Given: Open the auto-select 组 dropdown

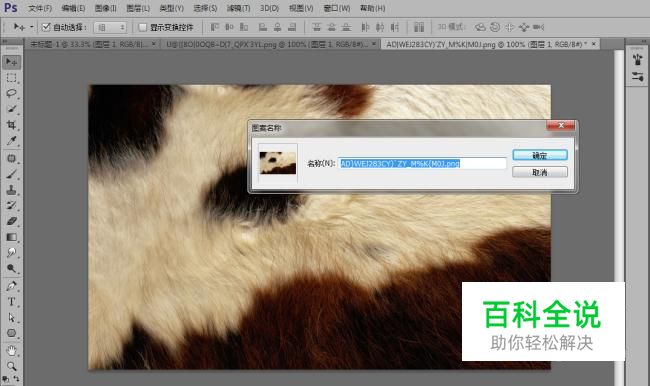Looking at the screenshot, I should coord(110,27).
